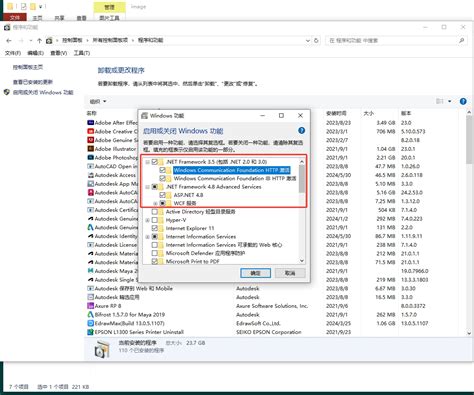Click the AutoCAD Open in icon
The height and width of the screenshot is (395, 474).
coord(90,166)
